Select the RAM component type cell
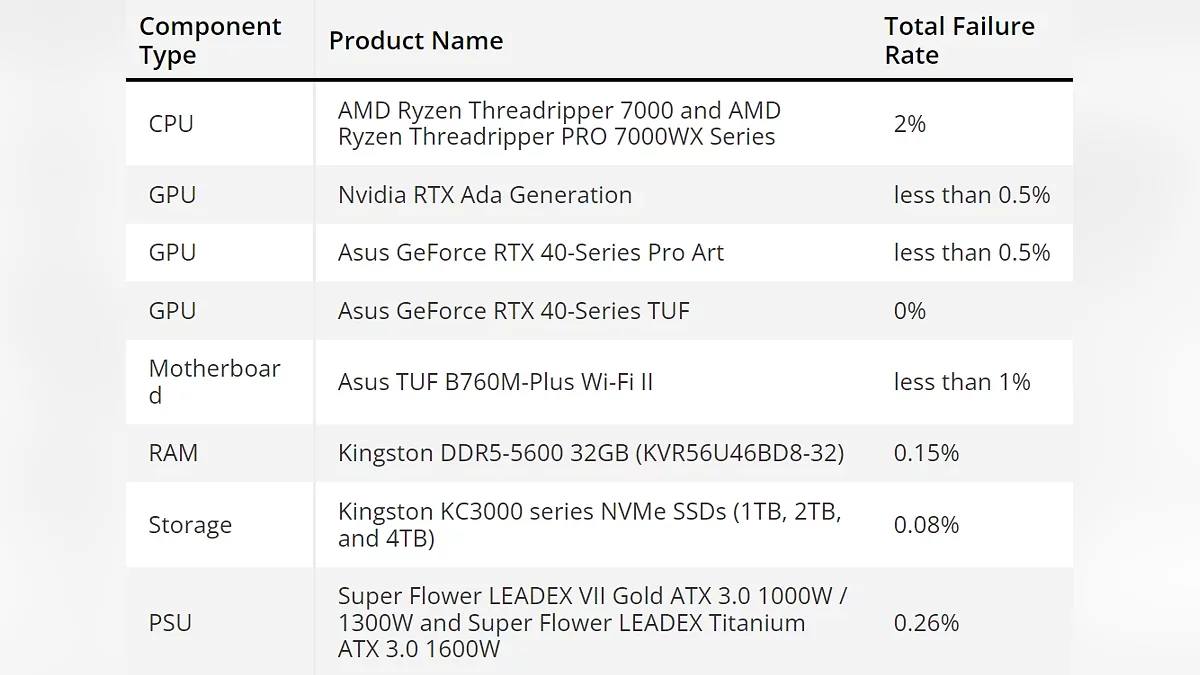Screen dimensions: 1200x675 173,453
